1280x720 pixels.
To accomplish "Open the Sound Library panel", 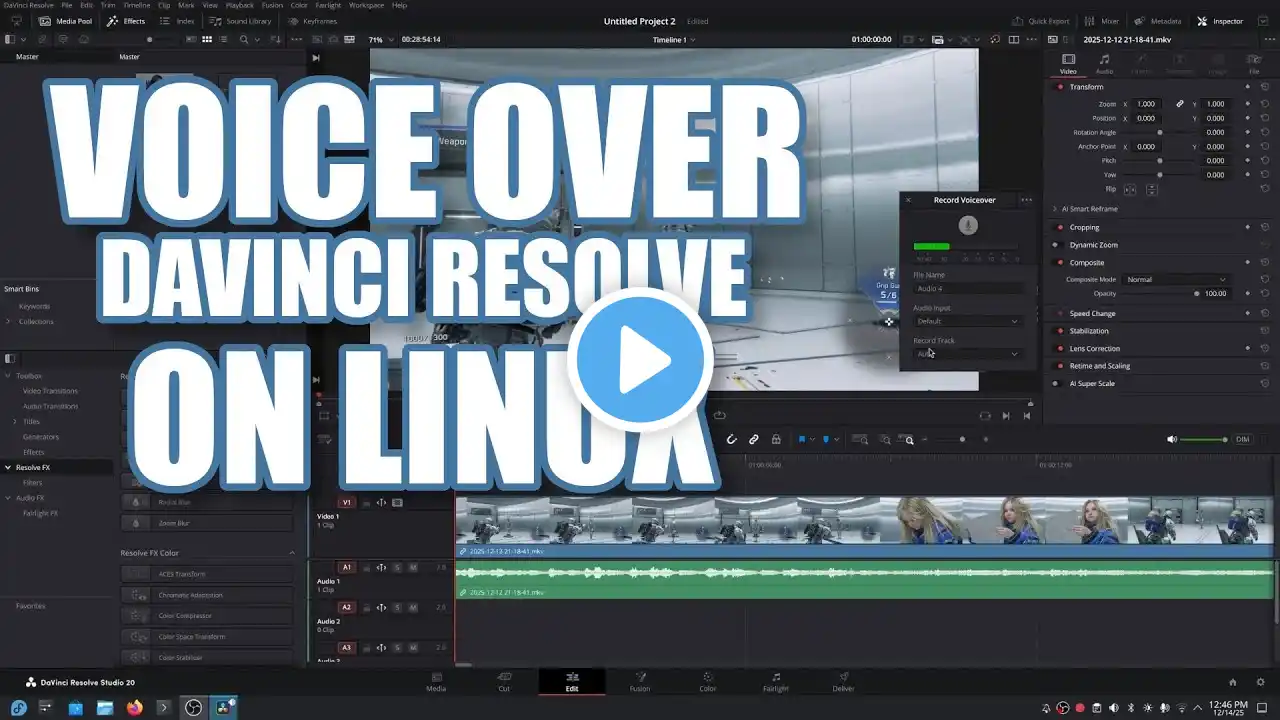I will tap(241, 21).
